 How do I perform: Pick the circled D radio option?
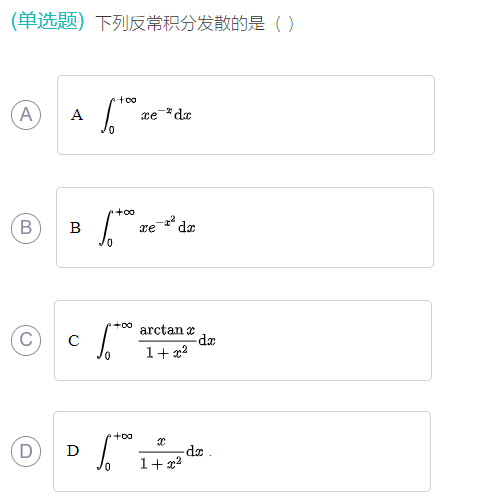pyautogui.click(x=26, y=451)
